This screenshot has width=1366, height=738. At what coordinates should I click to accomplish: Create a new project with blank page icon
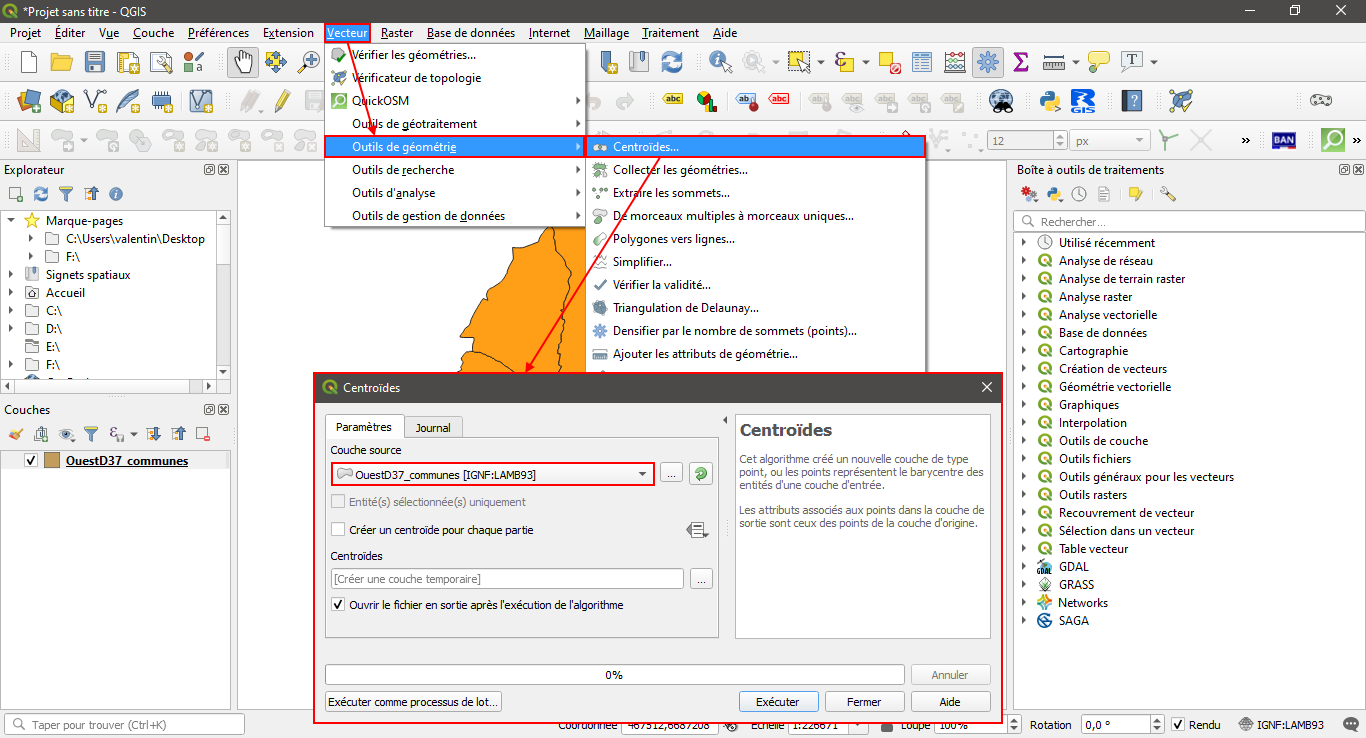click(x=29, y=62)
